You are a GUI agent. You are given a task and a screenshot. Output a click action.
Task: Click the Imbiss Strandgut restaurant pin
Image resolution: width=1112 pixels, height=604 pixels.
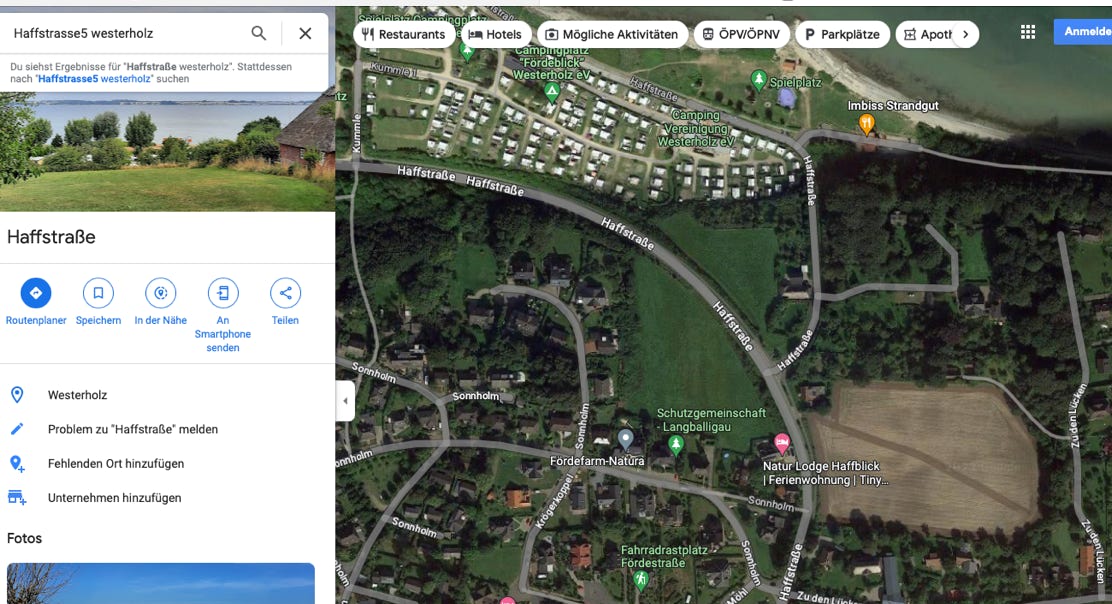click(x=866, y=125)
